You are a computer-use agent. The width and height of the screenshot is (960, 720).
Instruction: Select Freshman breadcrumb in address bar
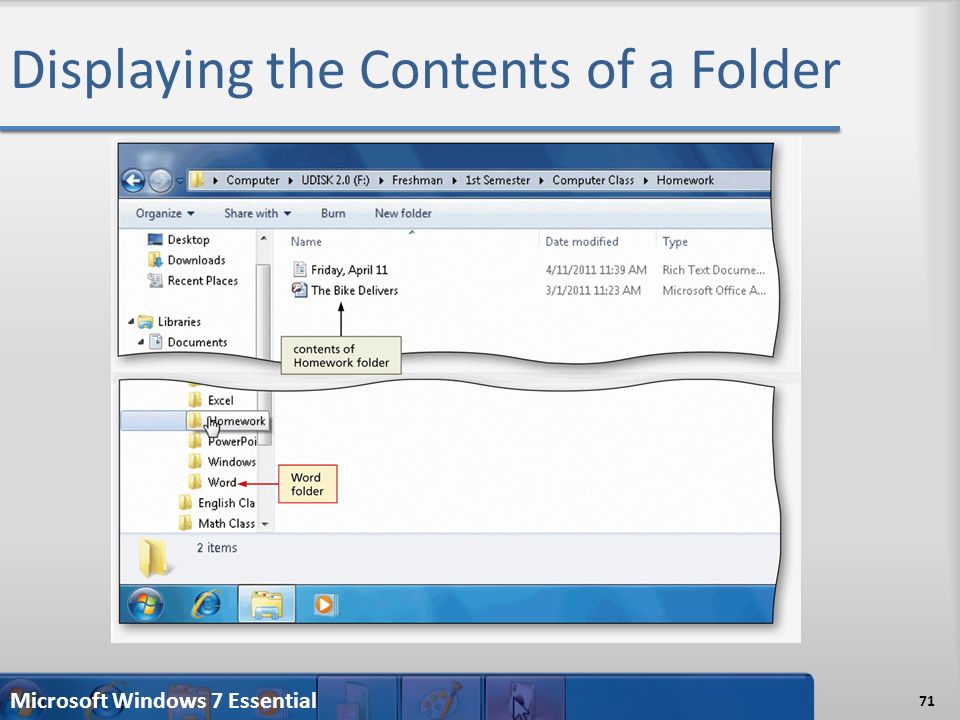point(417,180)
